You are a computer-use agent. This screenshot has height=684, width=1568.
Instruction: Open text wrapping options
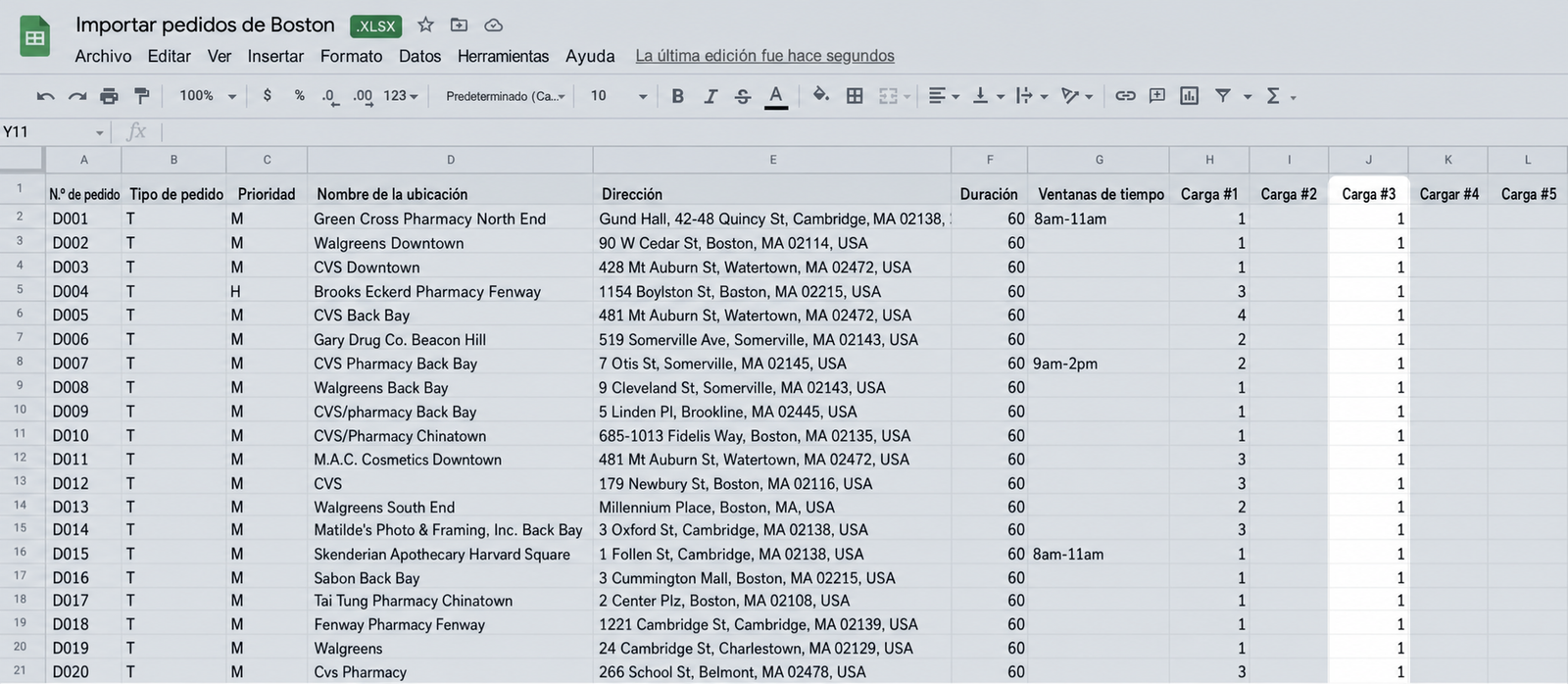[x=1031, y=96]
